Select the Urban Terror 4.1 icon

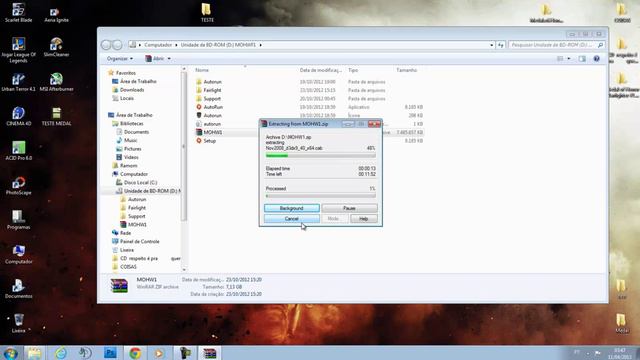click(x=18, y=82)
